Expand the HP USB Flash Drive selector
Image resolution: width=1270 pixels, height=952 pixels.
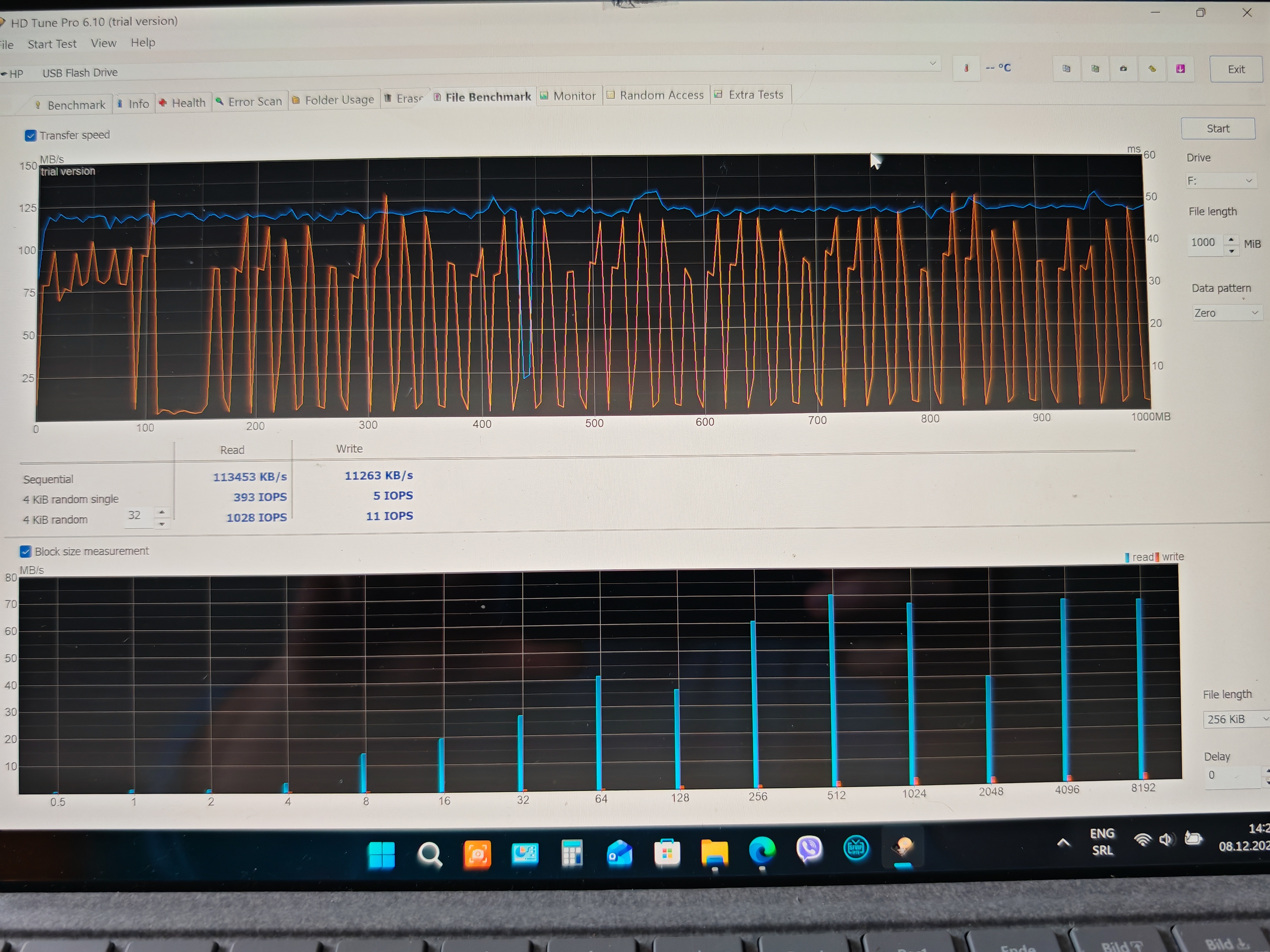pyautogui.click(x=932, y=63)
